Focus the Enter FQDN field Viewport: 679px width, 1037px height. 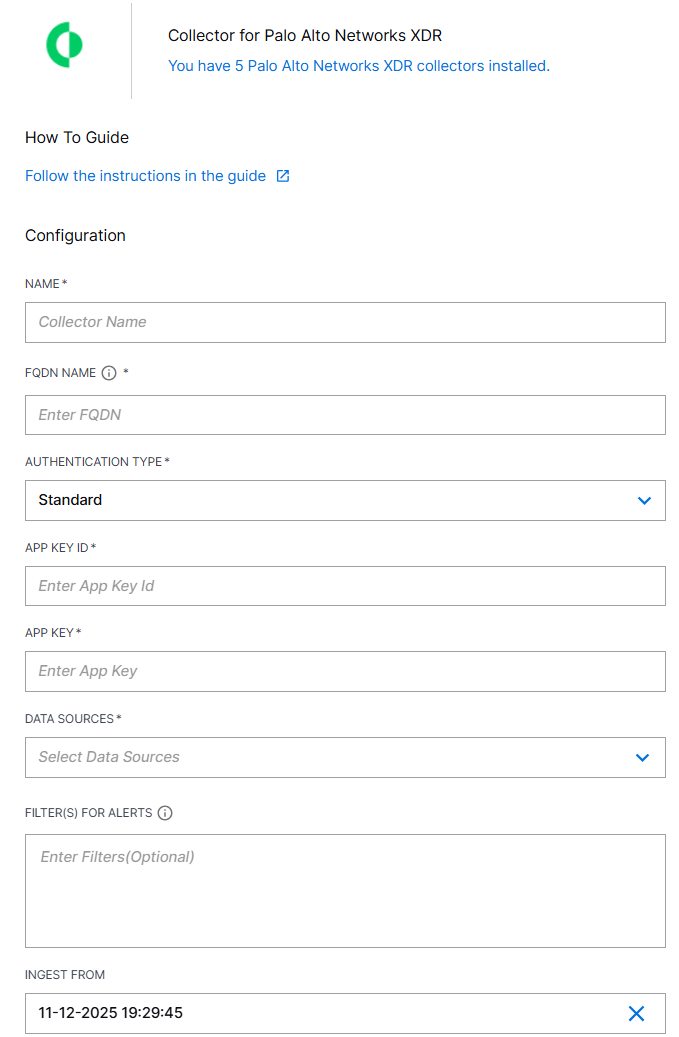click(x=345, y=414)
